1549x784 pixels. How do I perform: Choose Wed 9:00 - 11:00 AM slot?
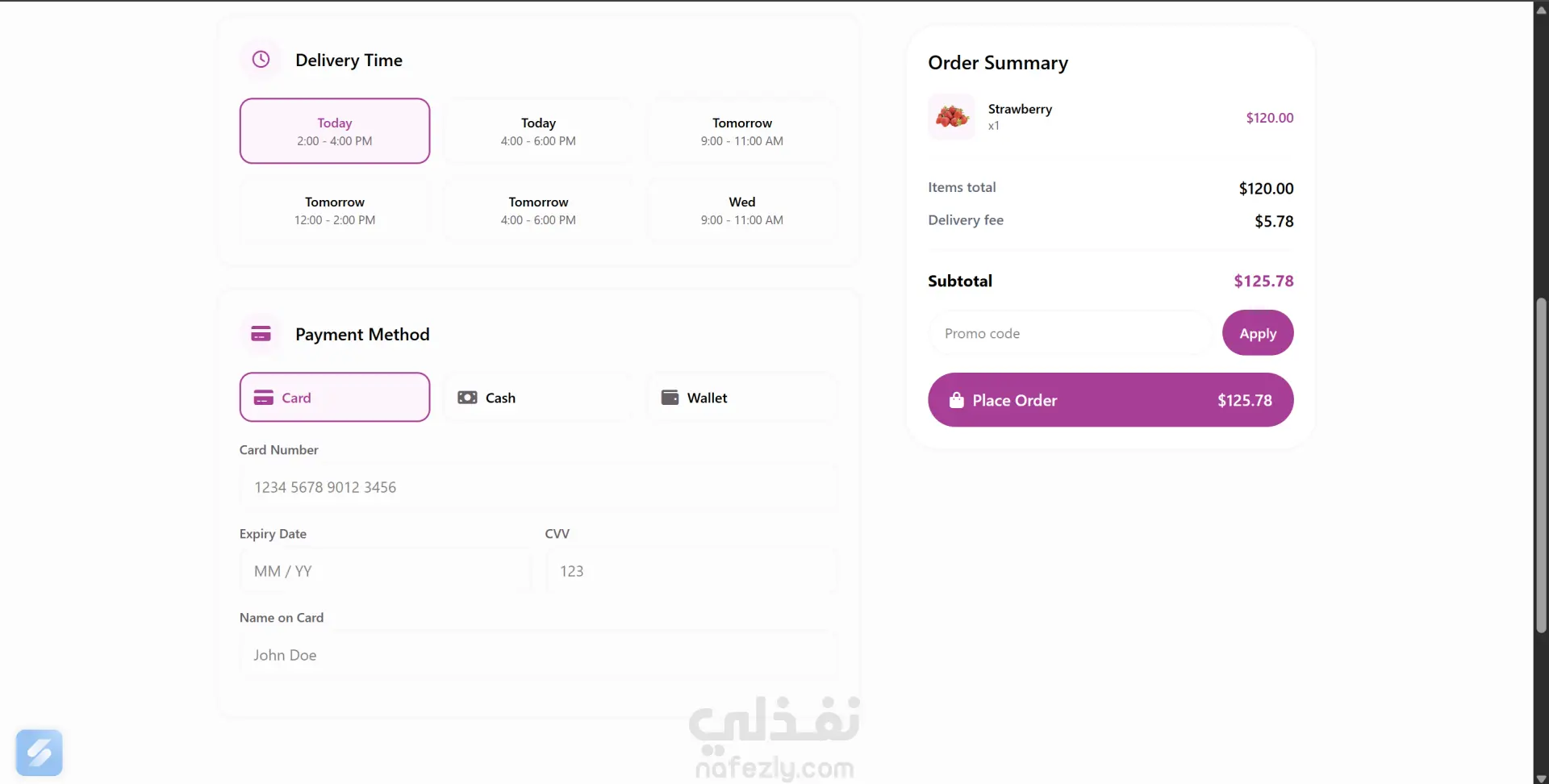click(x=741, y=210)
